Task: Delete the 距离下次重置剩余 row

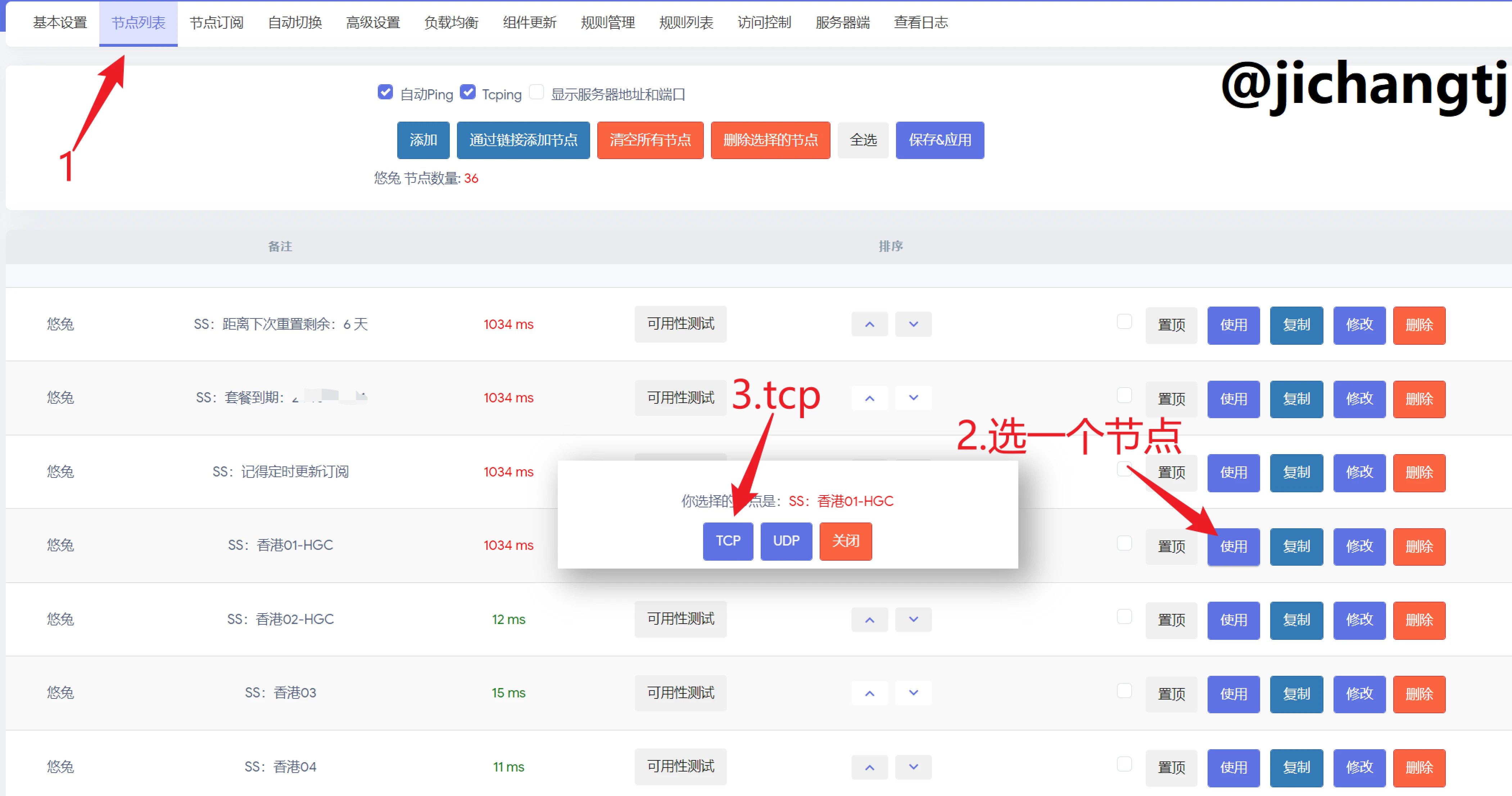Action: (x=1419, y=325)
